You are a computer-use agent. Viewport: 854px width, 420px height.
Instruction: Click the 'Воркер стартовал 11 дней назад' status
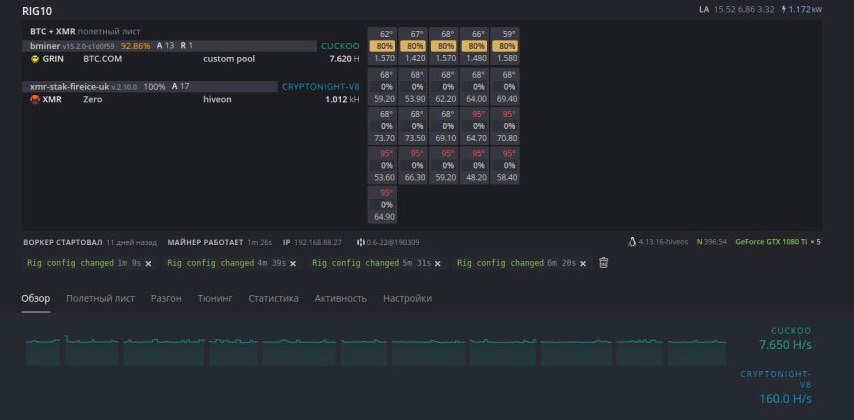[x=90, y=242]
